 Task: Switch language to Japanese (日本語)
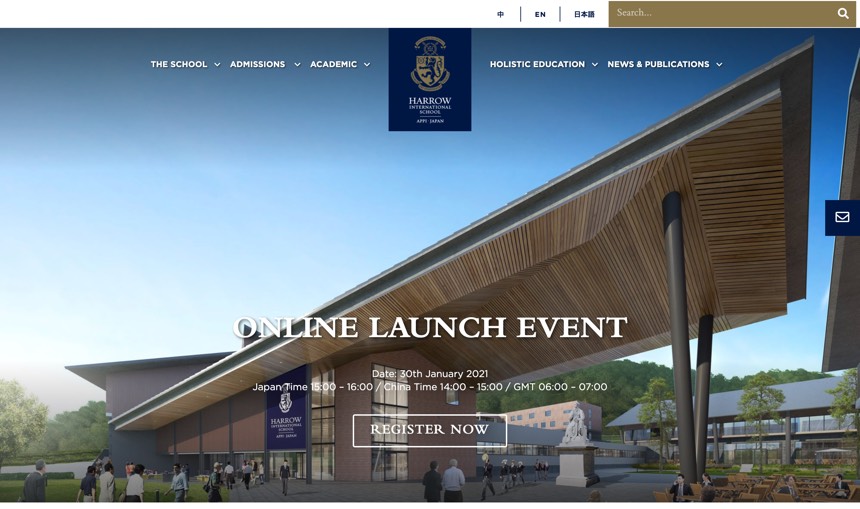(x=584, y=14)
